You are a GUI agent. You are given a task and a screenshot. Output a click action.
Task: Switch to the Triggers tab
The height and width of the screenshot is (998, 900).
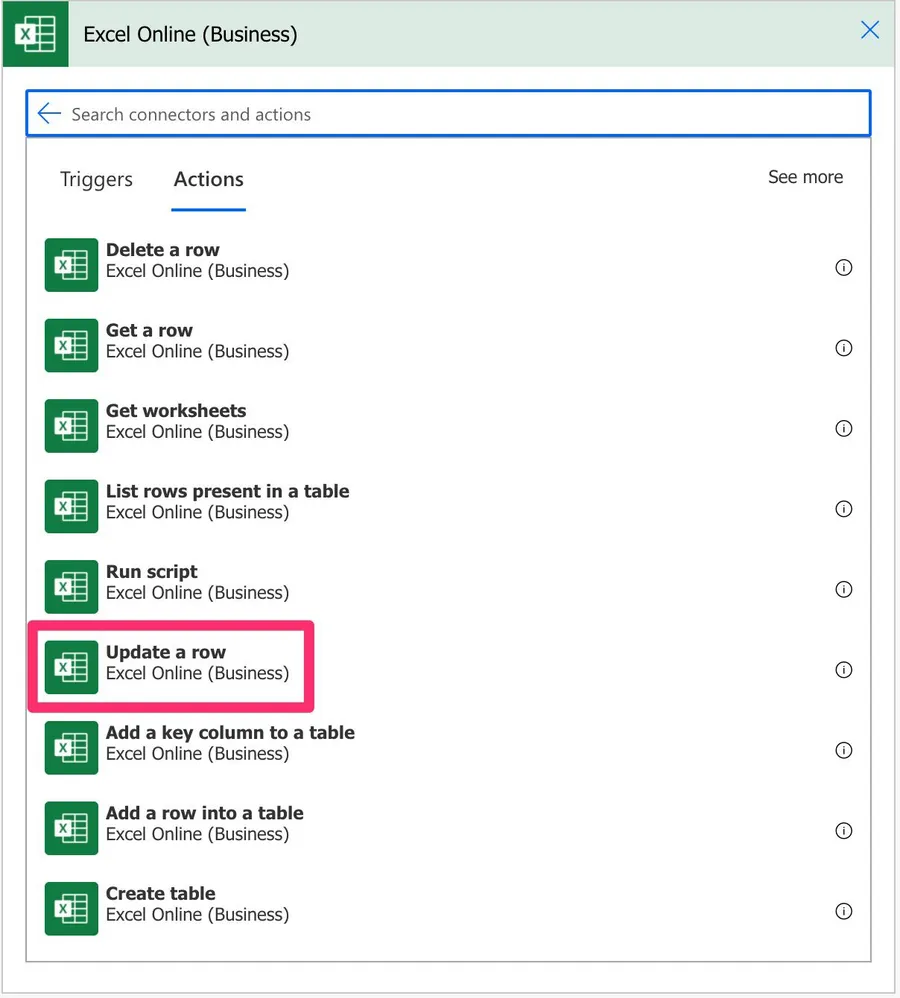coord(96,180)
